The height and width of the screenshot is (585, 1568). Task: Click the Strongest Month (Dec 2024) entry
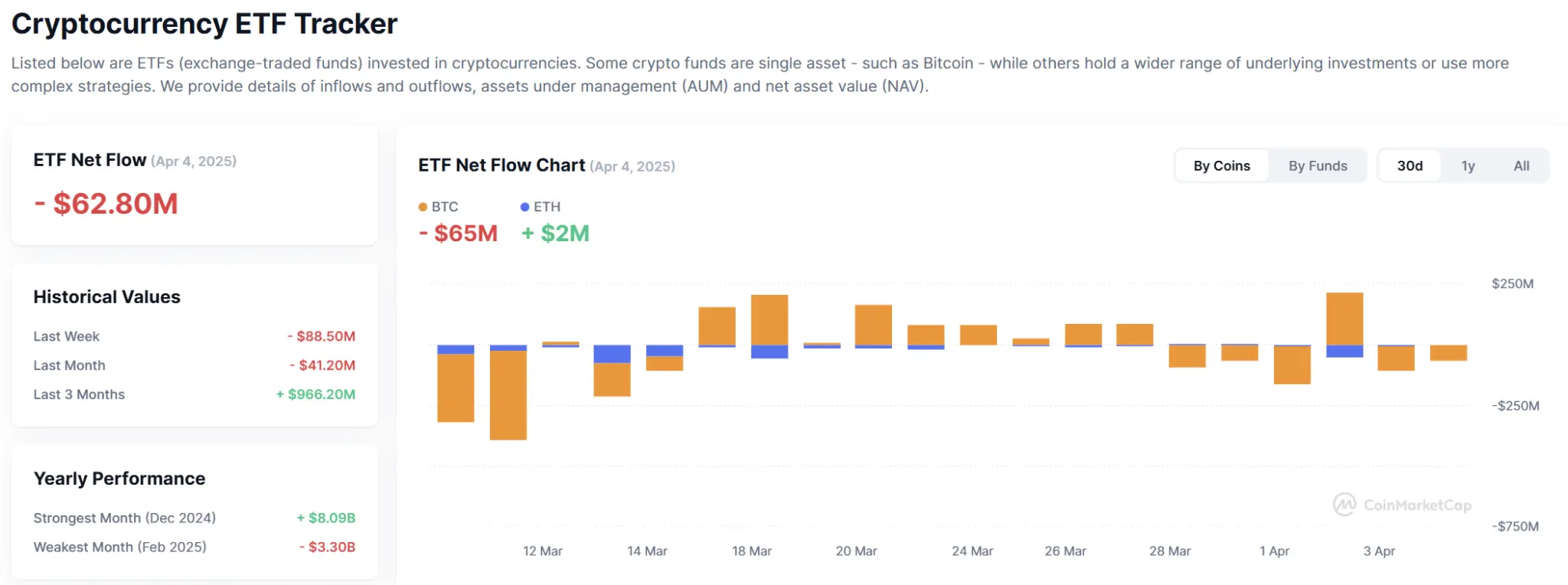tap(125, 518)
